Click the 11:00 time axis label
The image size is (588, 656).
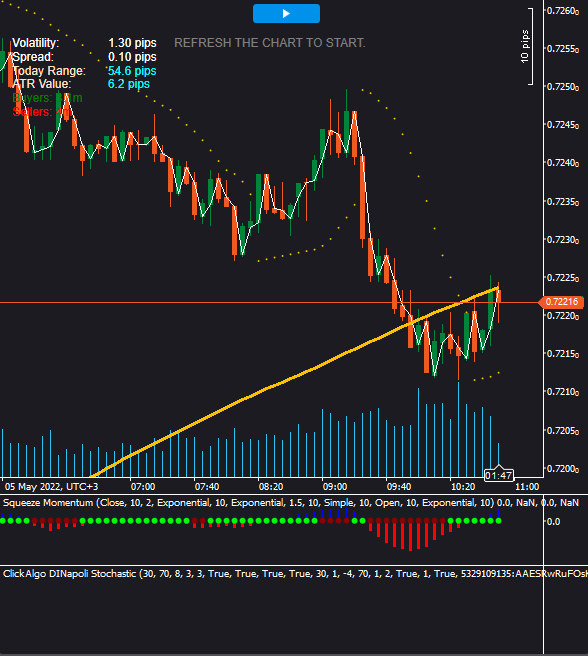pyautogui.click(x=527, y=487)
